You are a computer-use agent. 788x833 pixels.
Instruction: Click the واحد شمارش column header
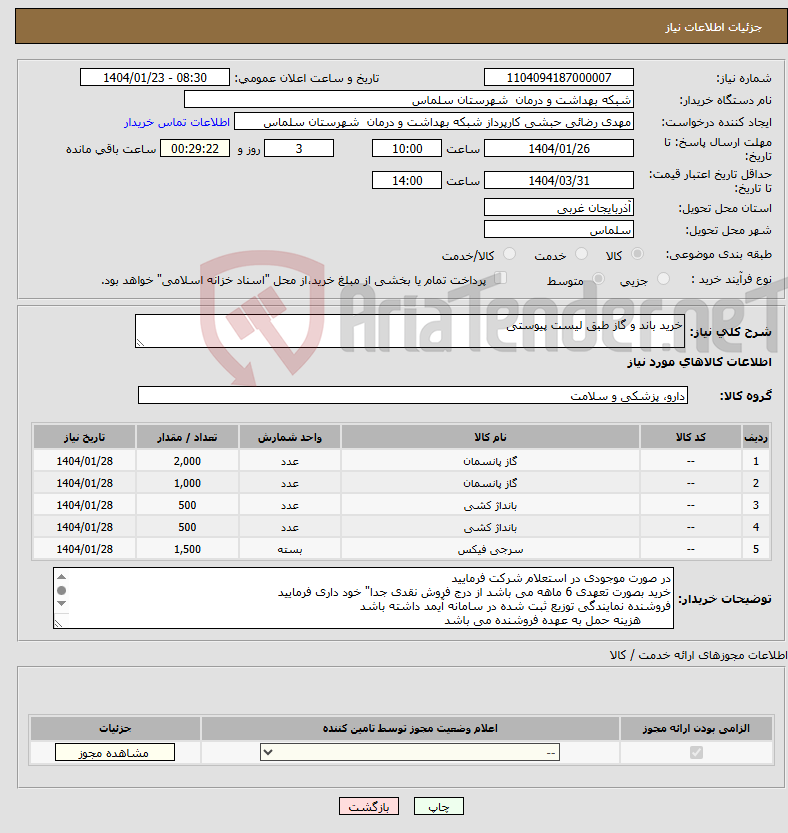pyautogui.click(x=290, y=437)
